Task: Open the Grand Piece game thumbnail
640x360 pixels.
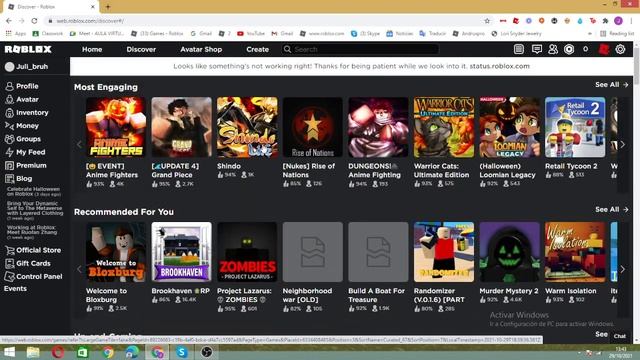Action: click(x=182, y=127)
